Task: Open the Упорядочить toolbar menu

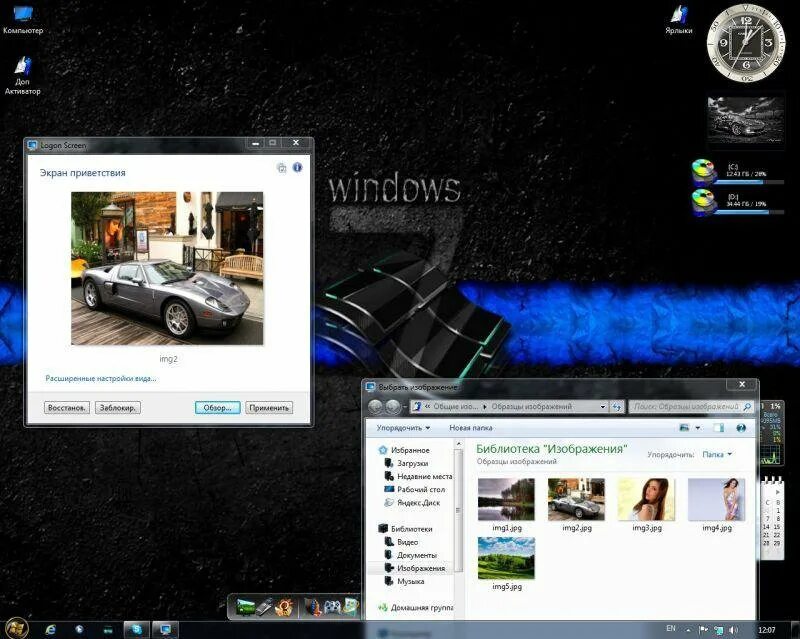Action: coord(403,428)
